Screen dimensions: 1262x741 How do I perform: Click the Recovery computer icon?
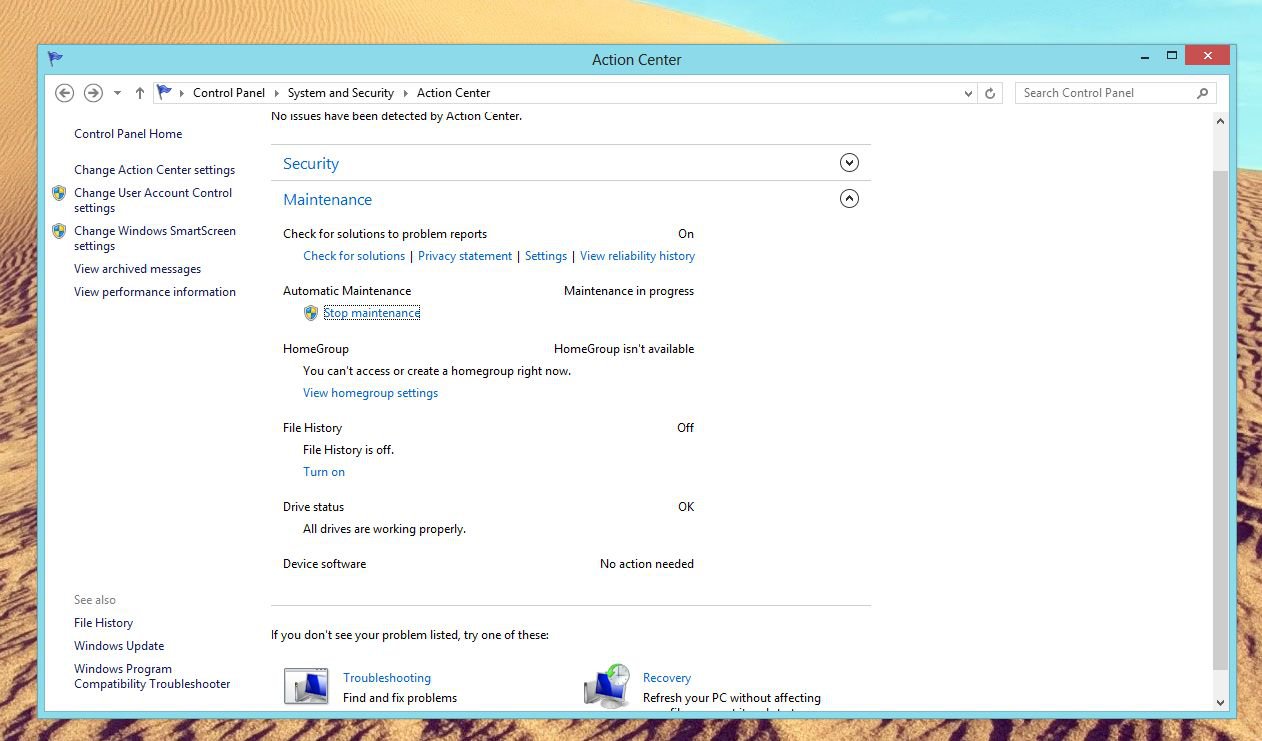point(607,686)
